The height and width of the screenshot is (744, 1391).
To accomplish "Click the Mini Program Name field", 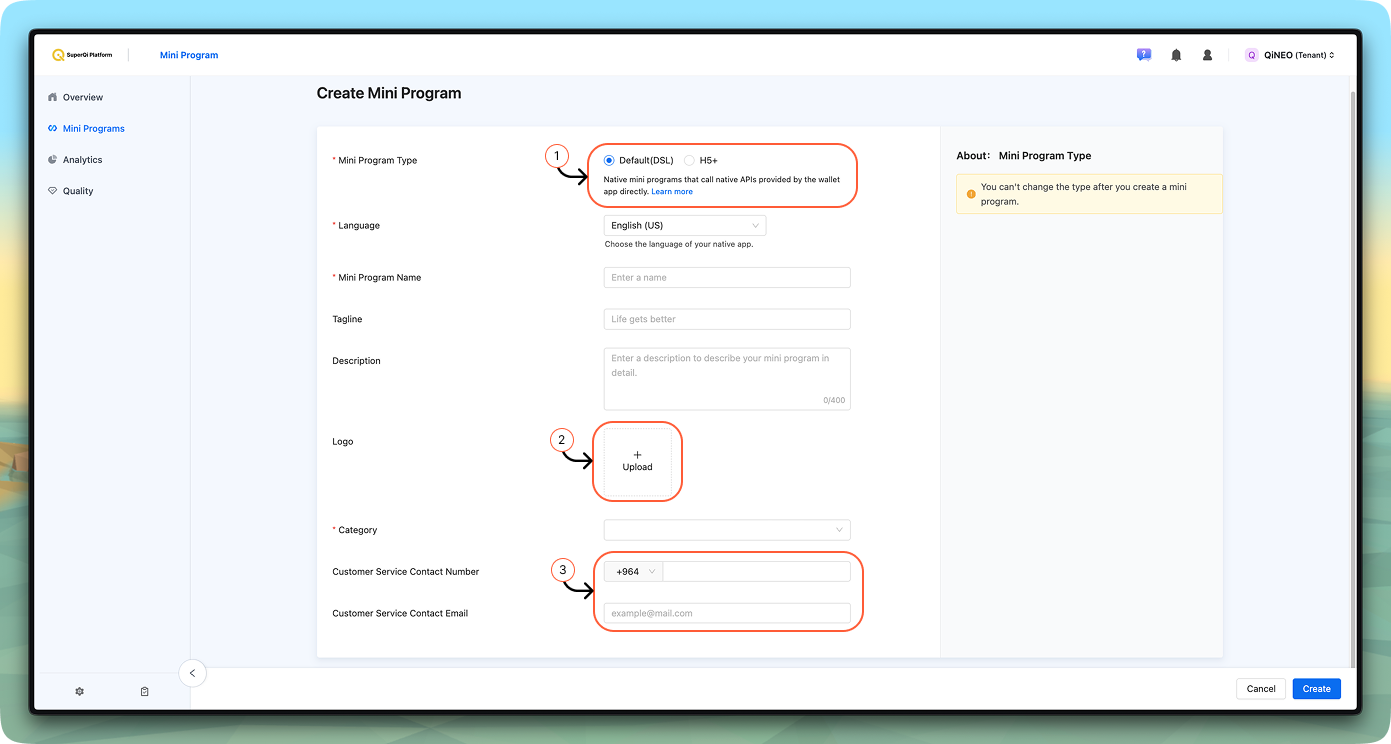I will tap(727, 277).
